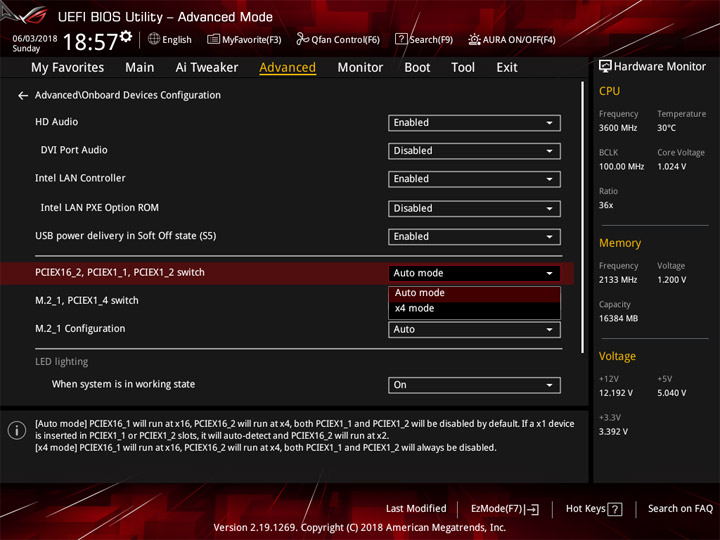This screenshot has width=720, height=540.
Task: Open Hot Keys help
Action: (594, 509)
